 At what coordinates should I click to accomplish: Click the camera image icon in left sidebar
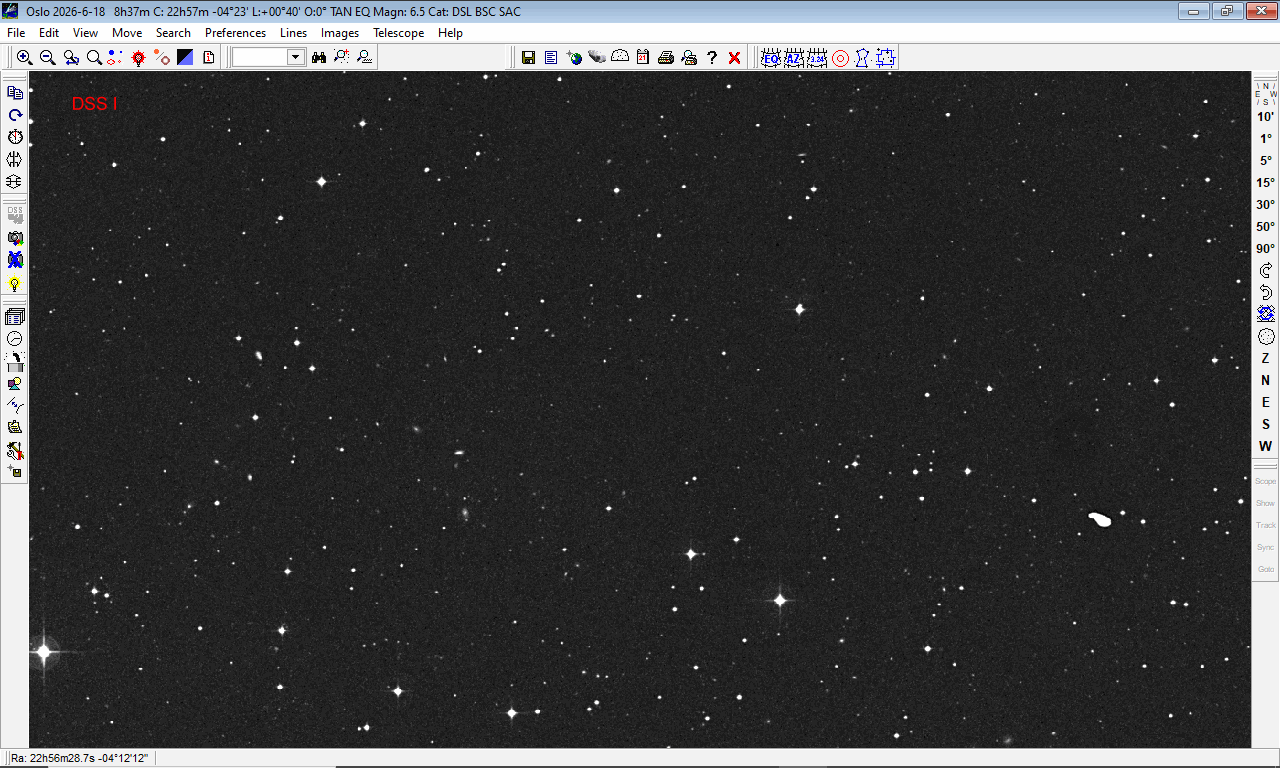coord(15,238)
